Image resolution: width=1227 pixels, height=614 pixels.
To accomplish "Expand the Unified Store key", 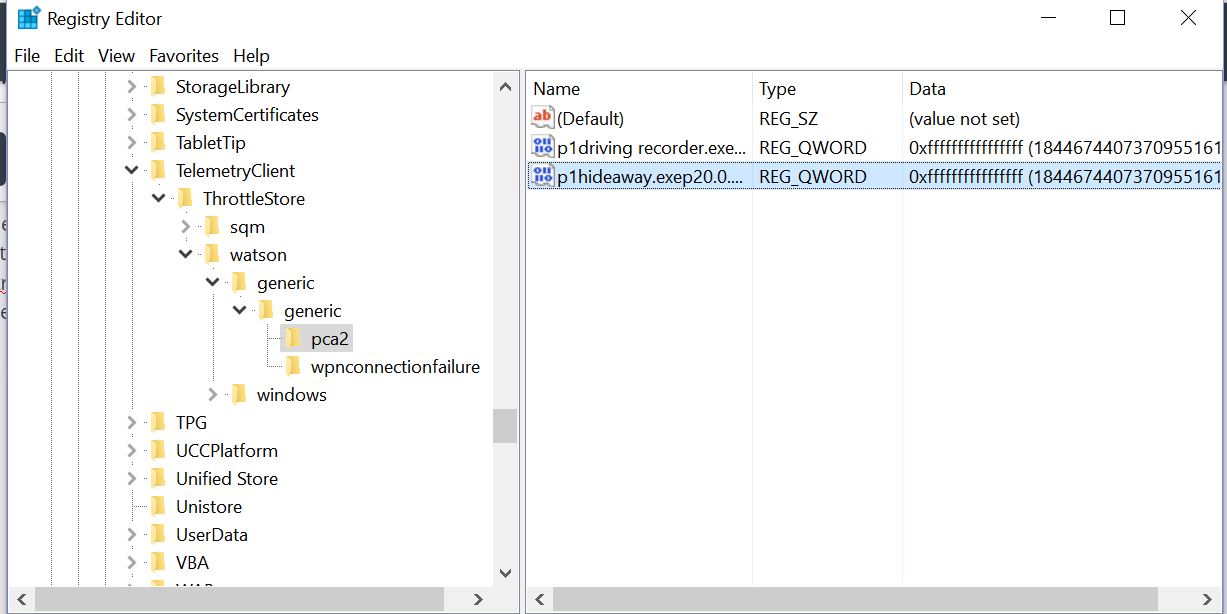I will 131,479.
